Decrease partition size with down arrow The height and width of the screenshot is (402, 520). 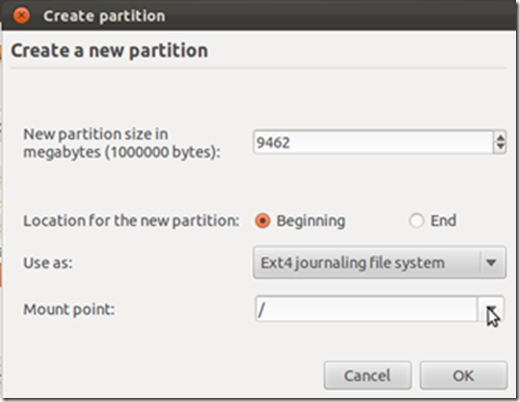coord(500,148)
